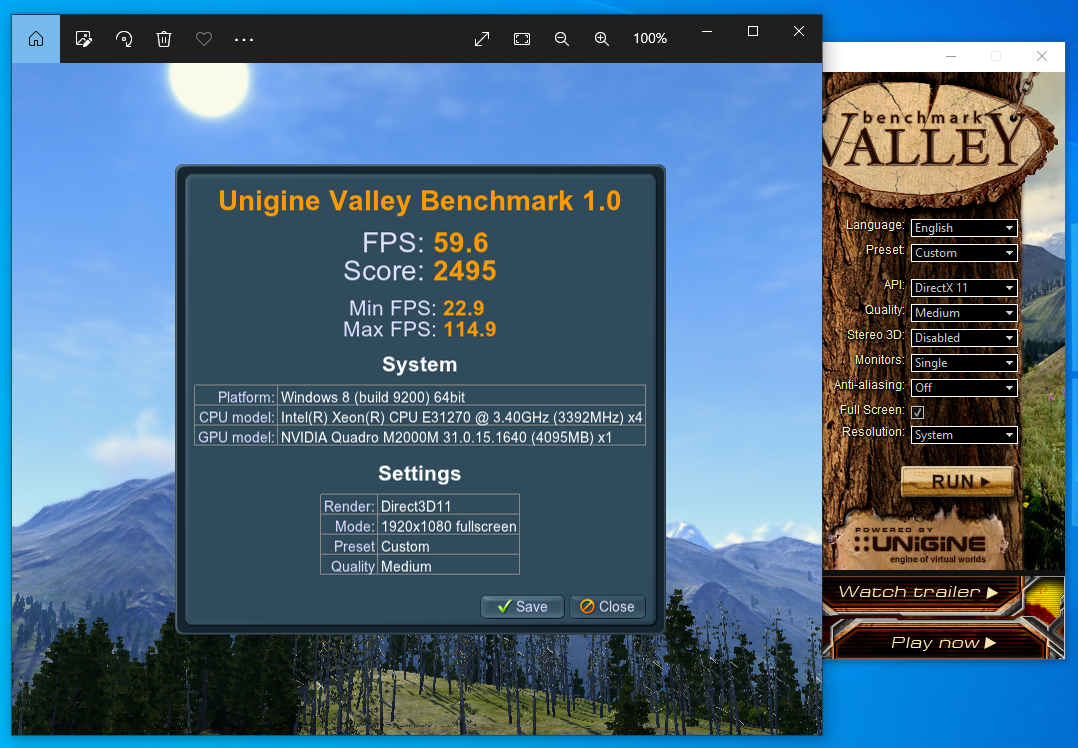Open the Photos home collection icon
Viewport: 1078px width, 748px height.
[x=36, y=39]
